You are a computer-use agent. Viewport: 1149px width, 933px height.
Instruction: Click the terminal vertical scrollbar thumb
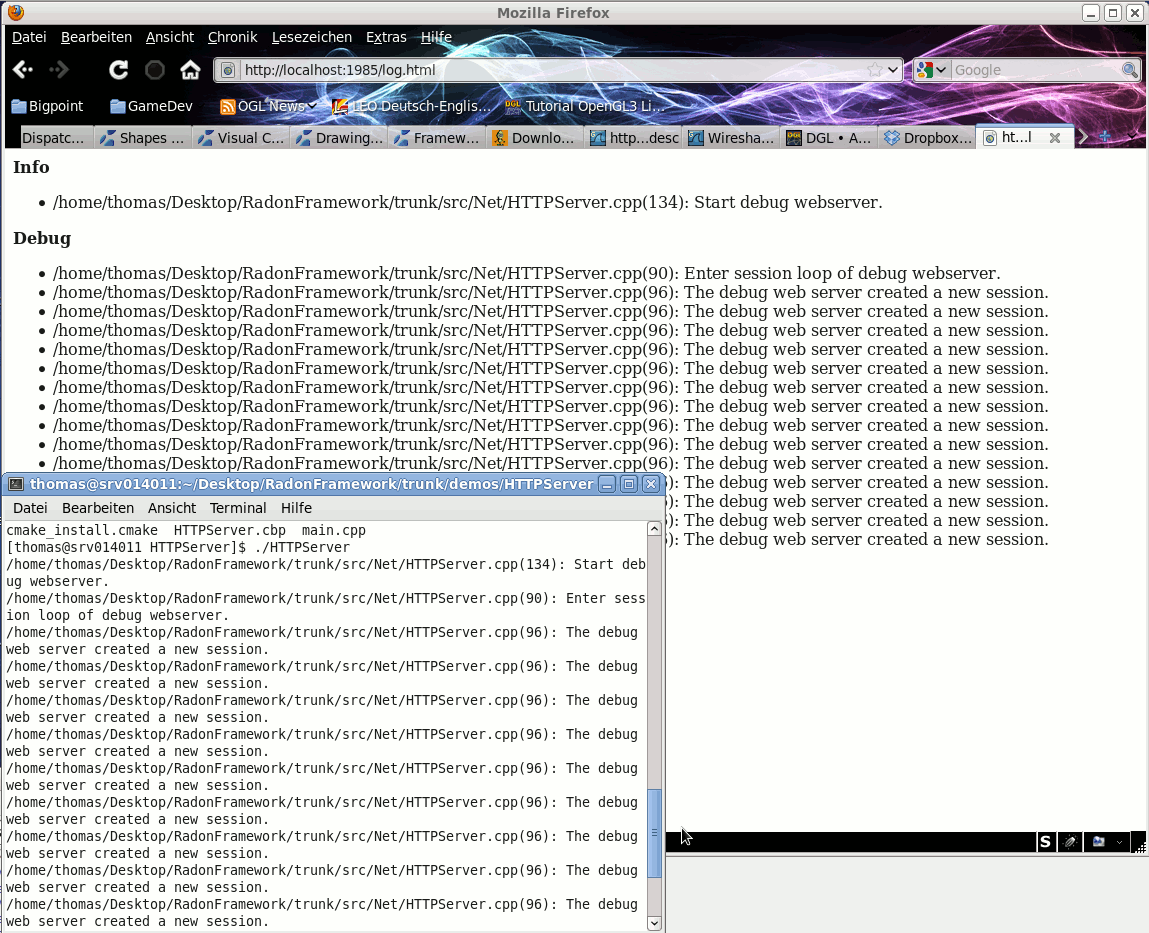coord(655,833)
